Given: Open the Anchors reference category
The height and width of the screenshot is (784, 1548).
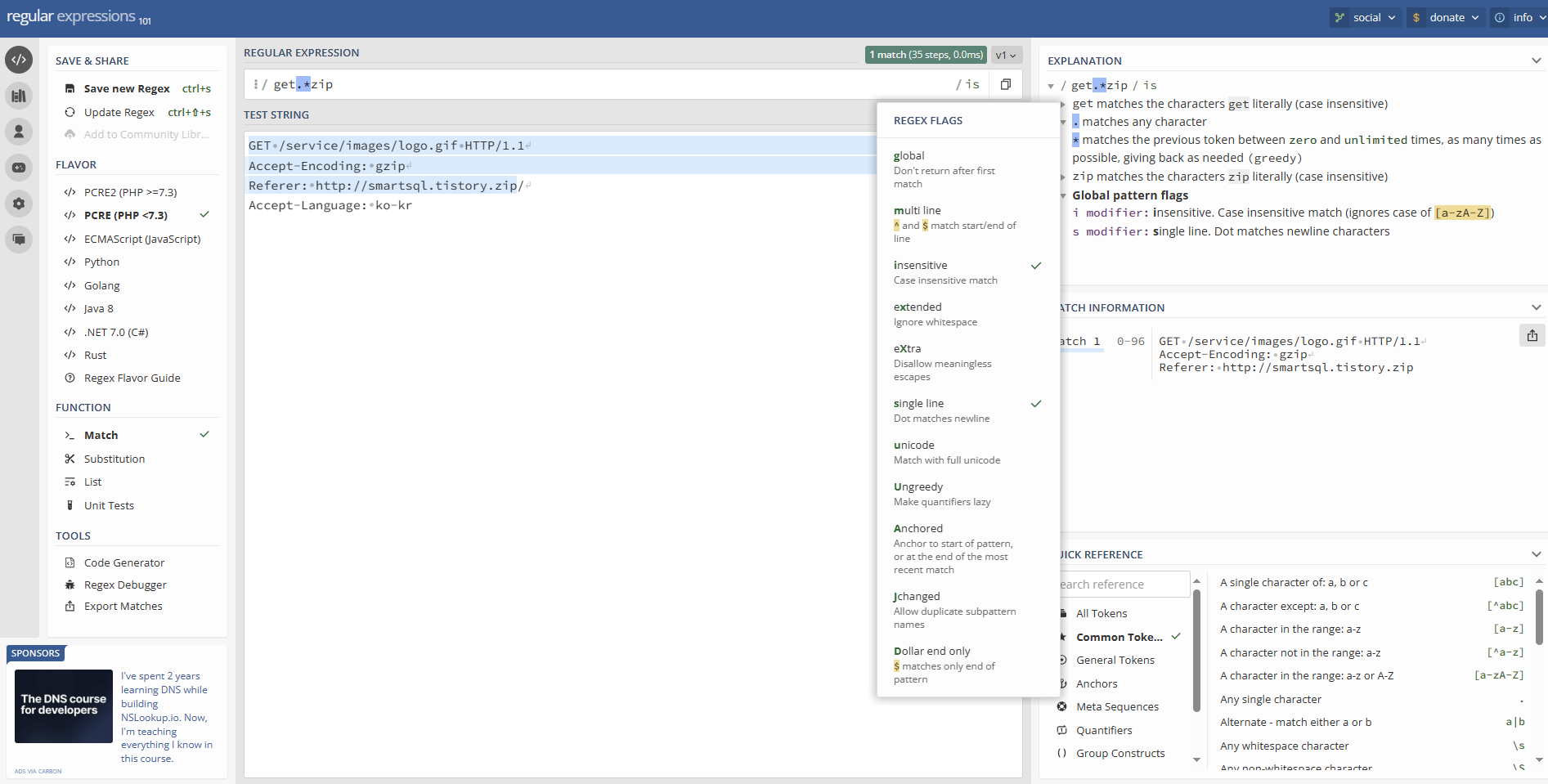Looking at the screenshot, I should (1097, 683).
